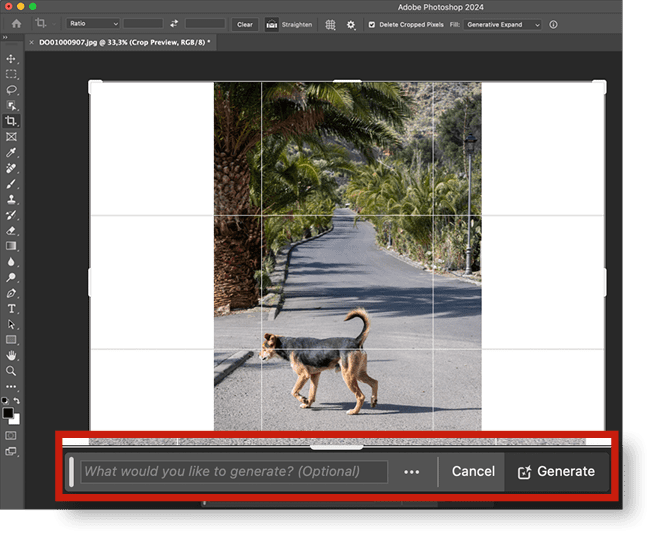The height and width of the screenshot is (536, 652).
Task: Select the Type tool
Action: tap(11, 309)
